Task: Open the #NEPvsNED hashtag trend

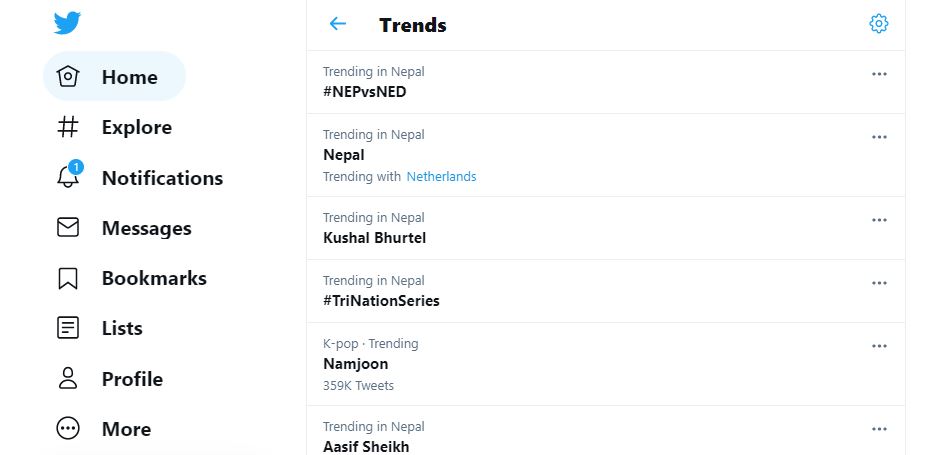Action: pos(365,92)
